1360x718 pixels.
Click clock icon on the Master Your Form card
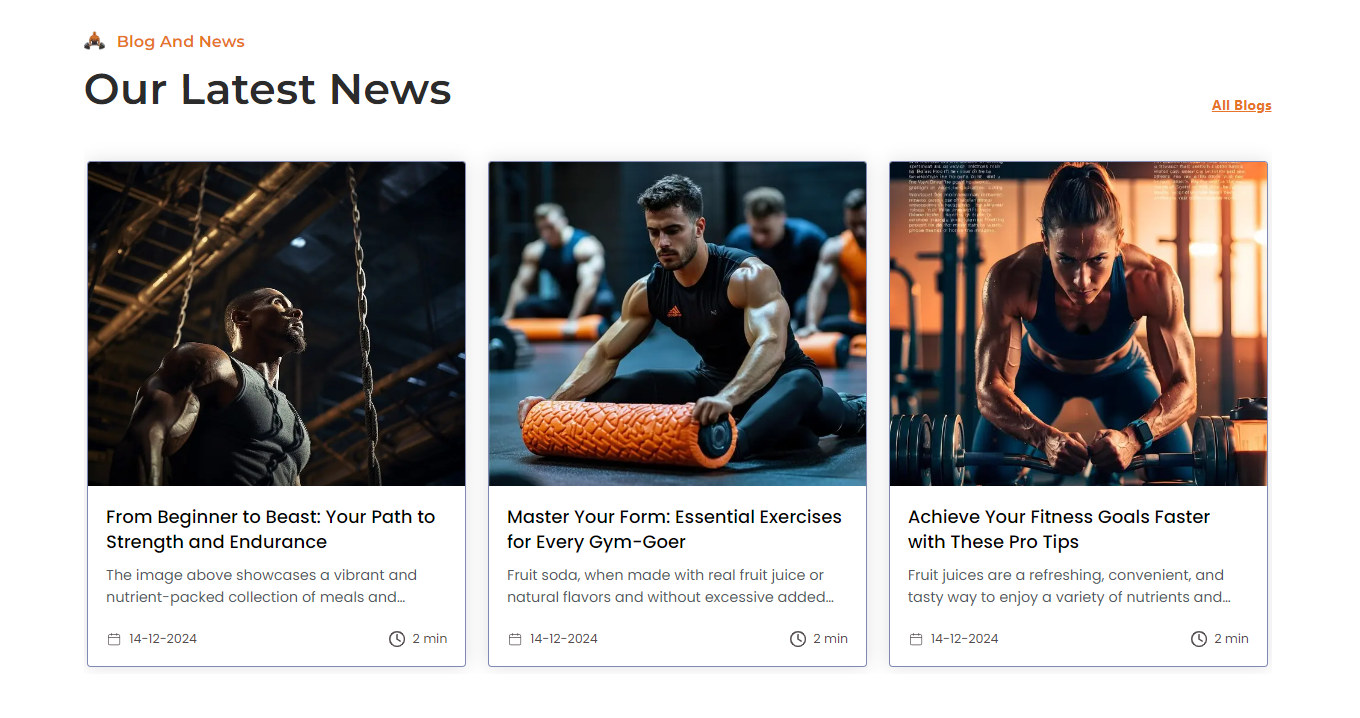798,639
